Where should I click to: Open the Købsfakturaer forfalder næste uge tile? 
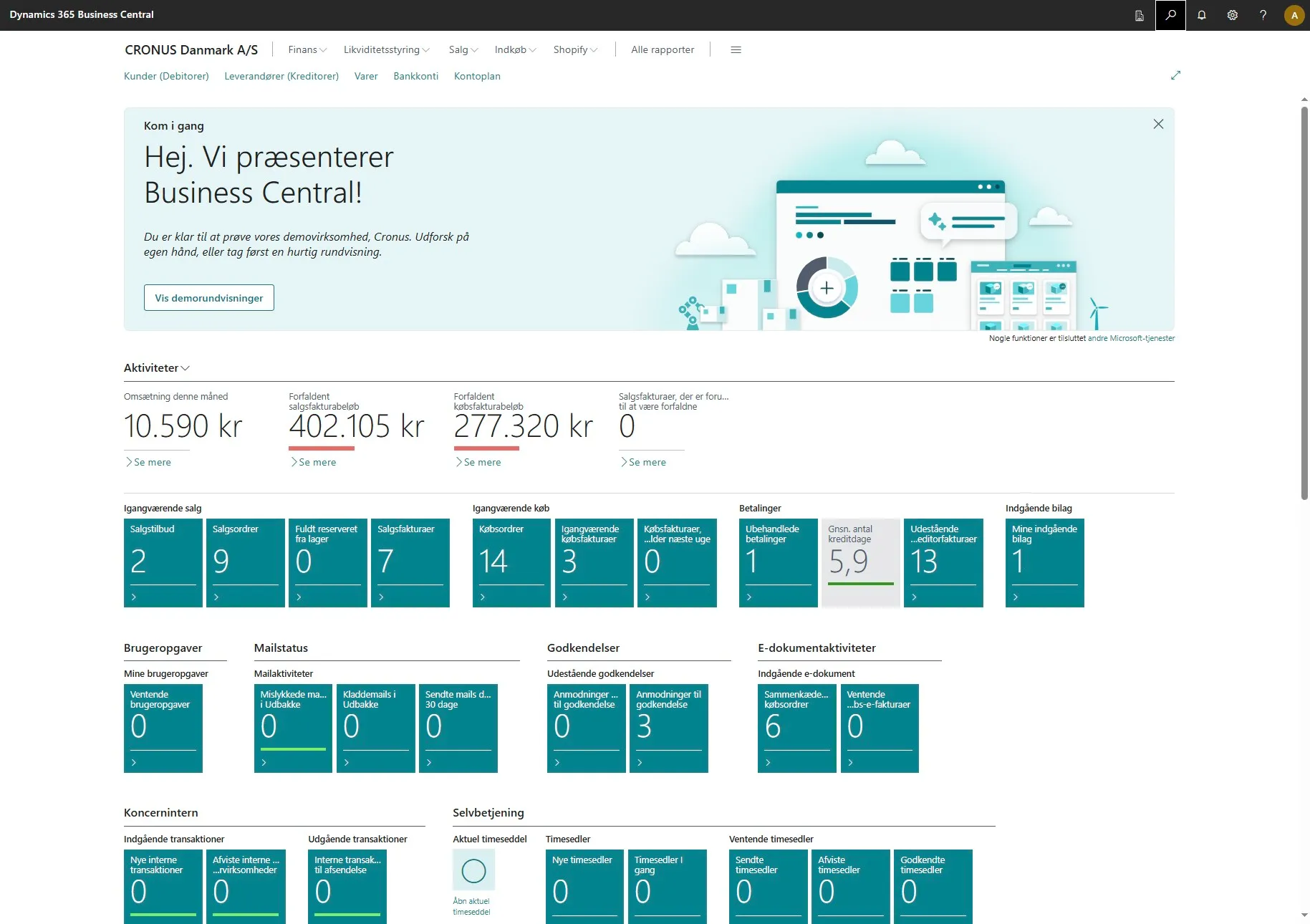tap(677, 563)
